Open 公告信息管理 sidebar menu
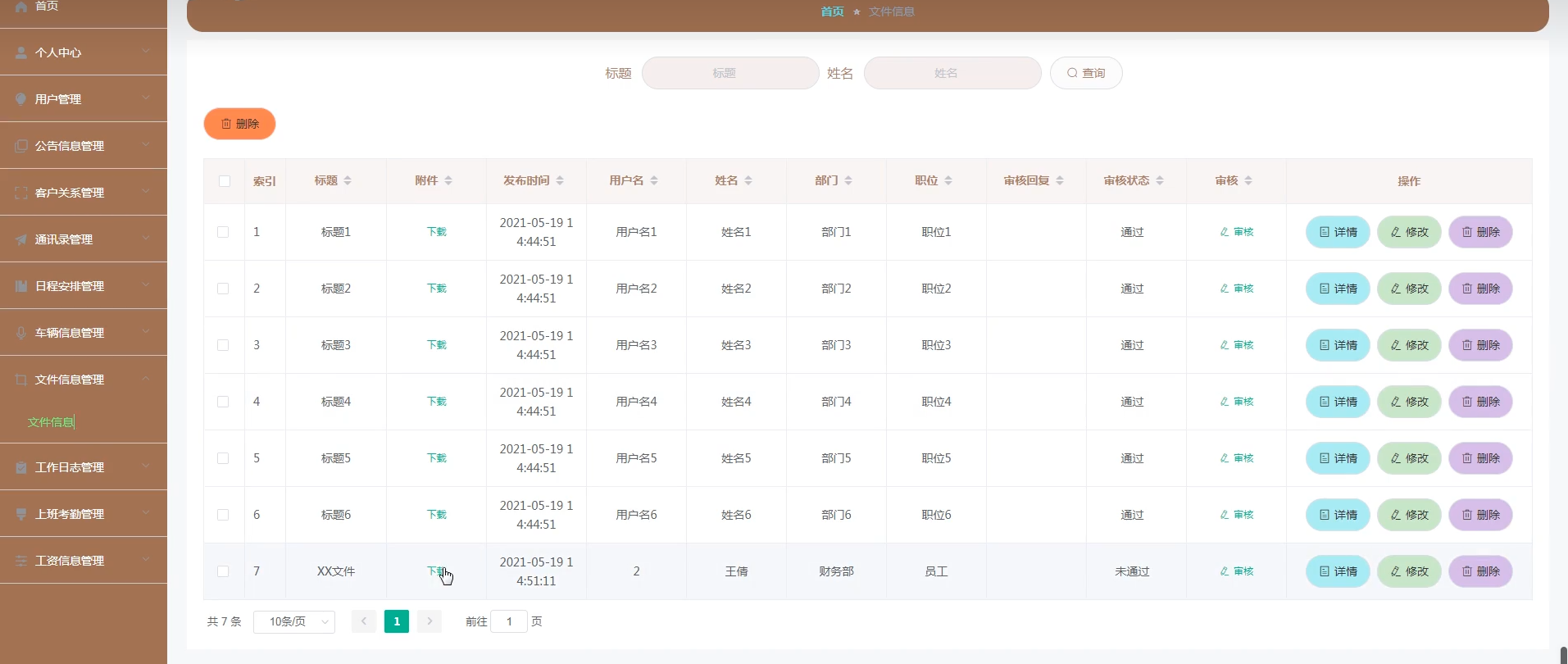 [83, 146]
